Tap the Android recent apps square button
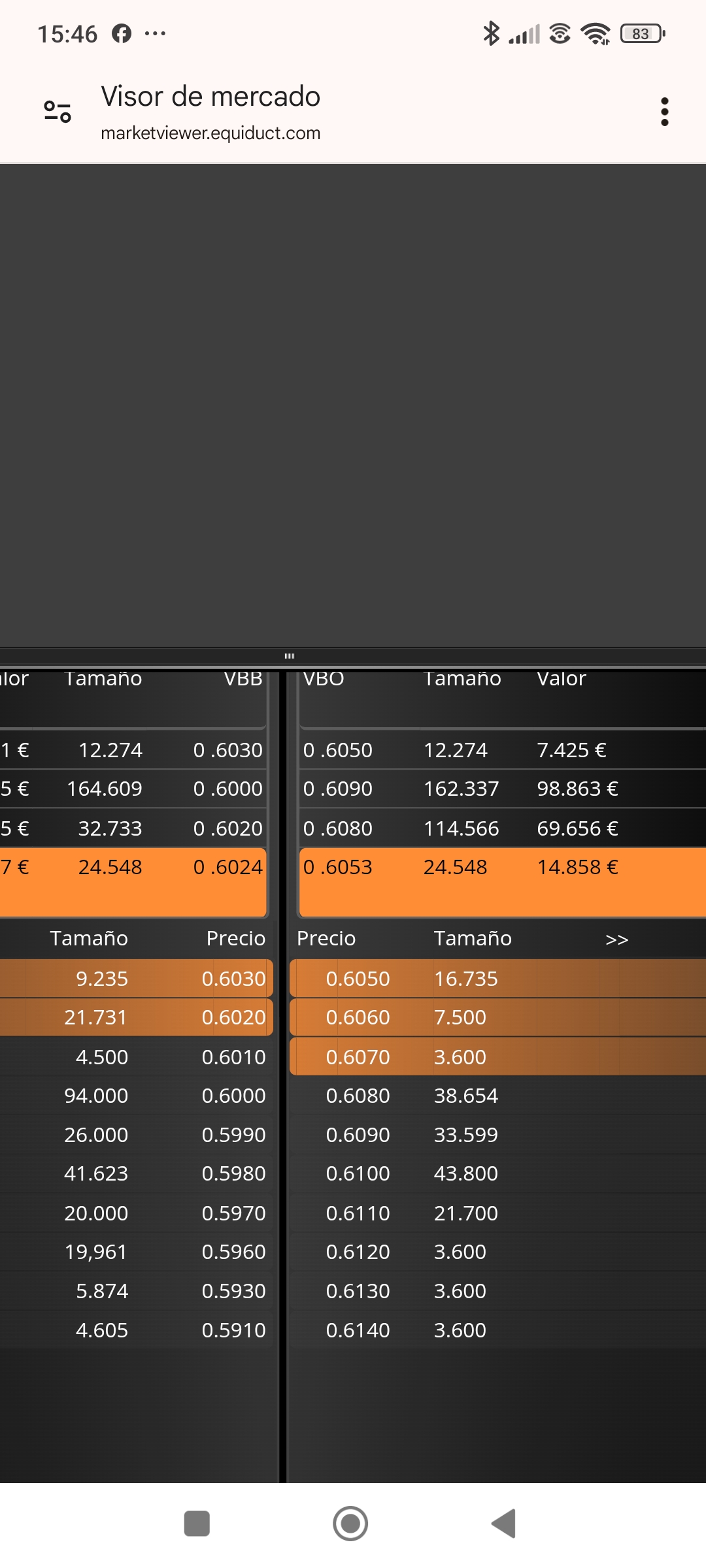This screenshot has height=1568, width=706. (197, 1524)
